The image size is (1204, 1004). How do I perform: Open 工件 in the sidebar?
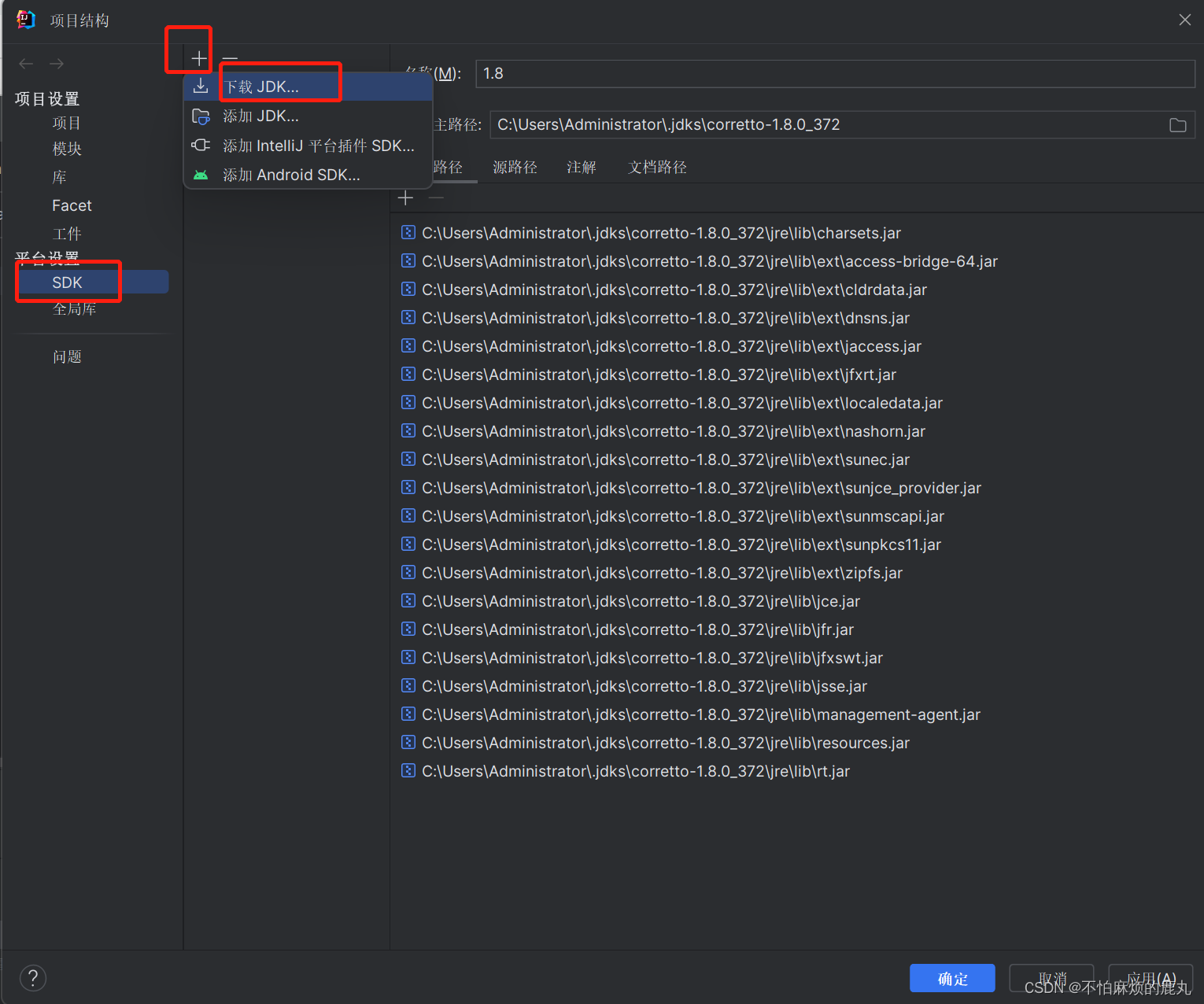[67, 234]
